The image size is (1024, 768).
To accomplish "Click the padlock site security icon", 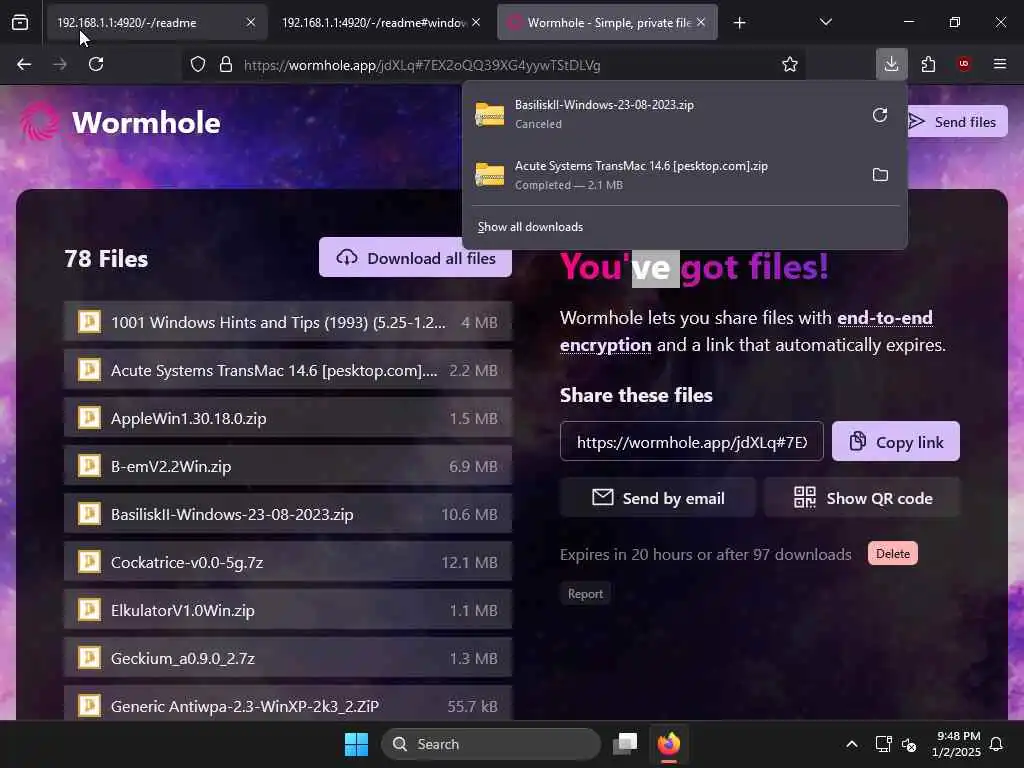I will point(226,65).
